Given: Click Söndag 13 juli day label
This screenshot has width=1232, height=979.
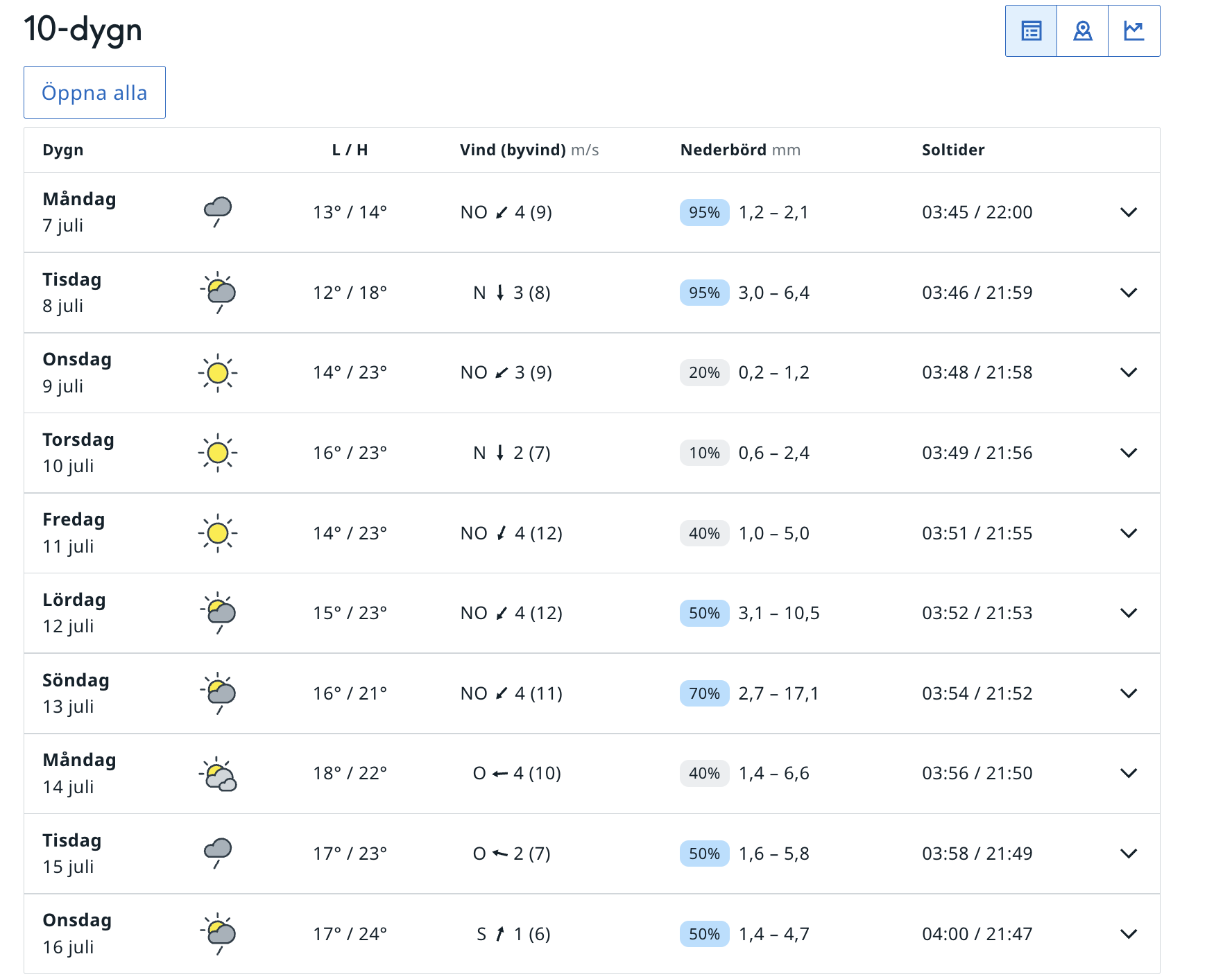Looking at the screenshot, I should point(76,693).
